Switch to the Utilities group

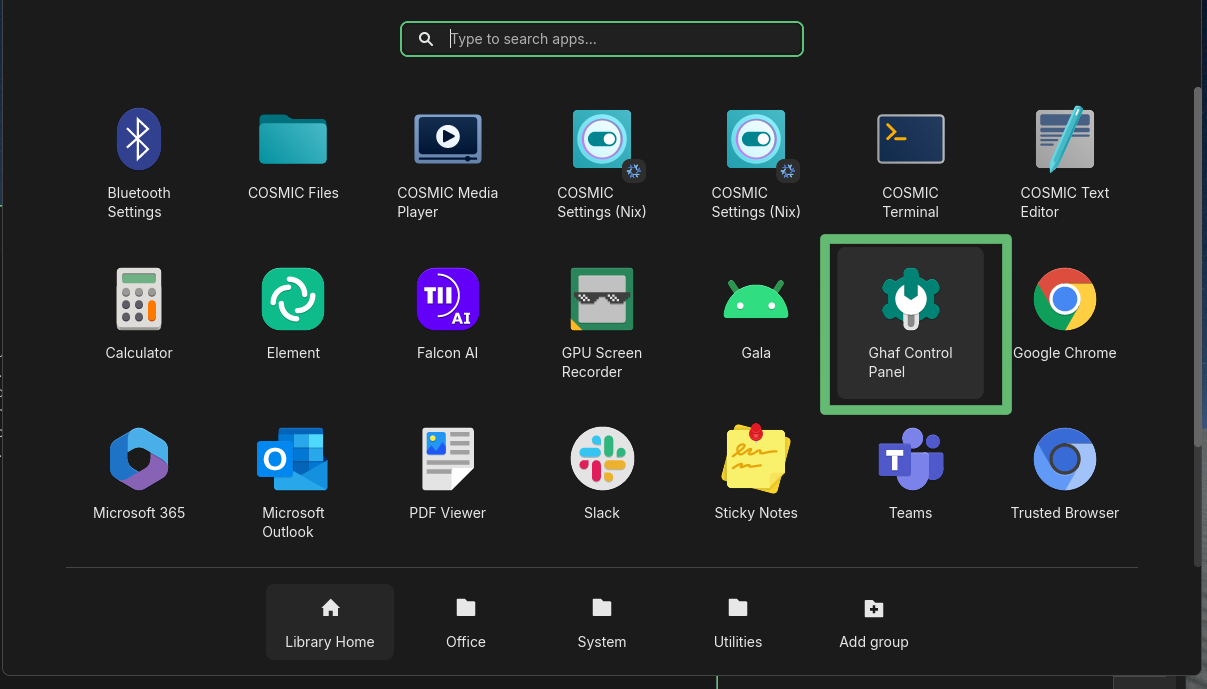tap(737, 620)
